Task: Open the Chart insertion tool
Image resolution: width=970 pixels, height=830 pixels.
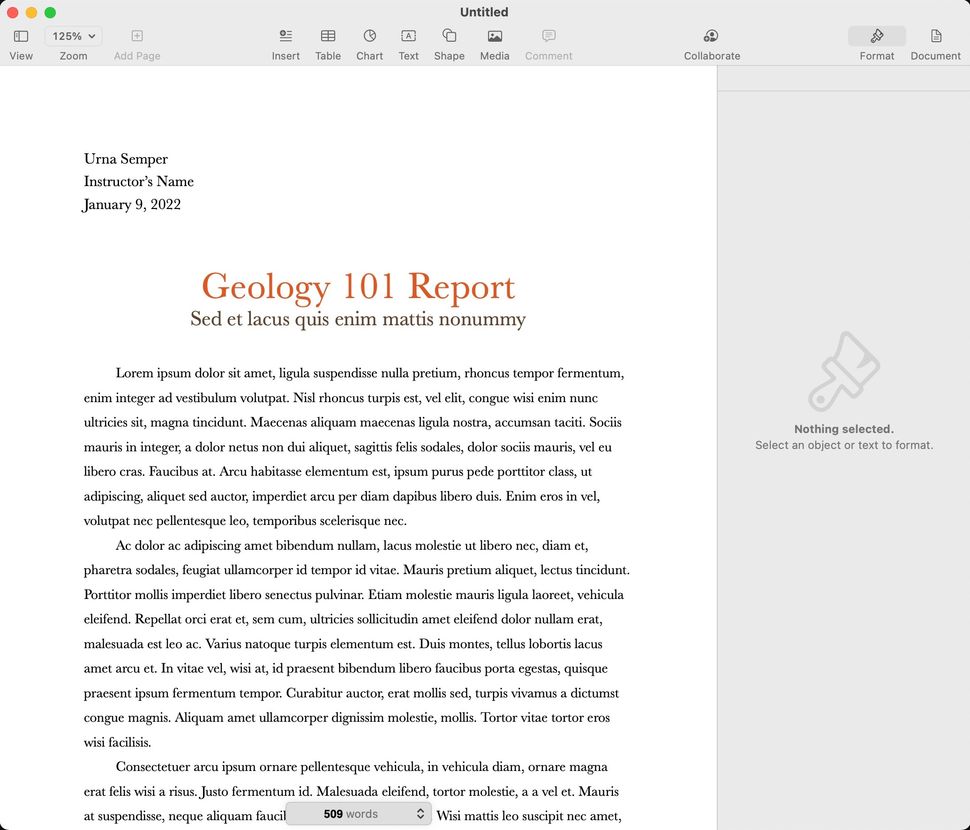Action: (369, 40)
